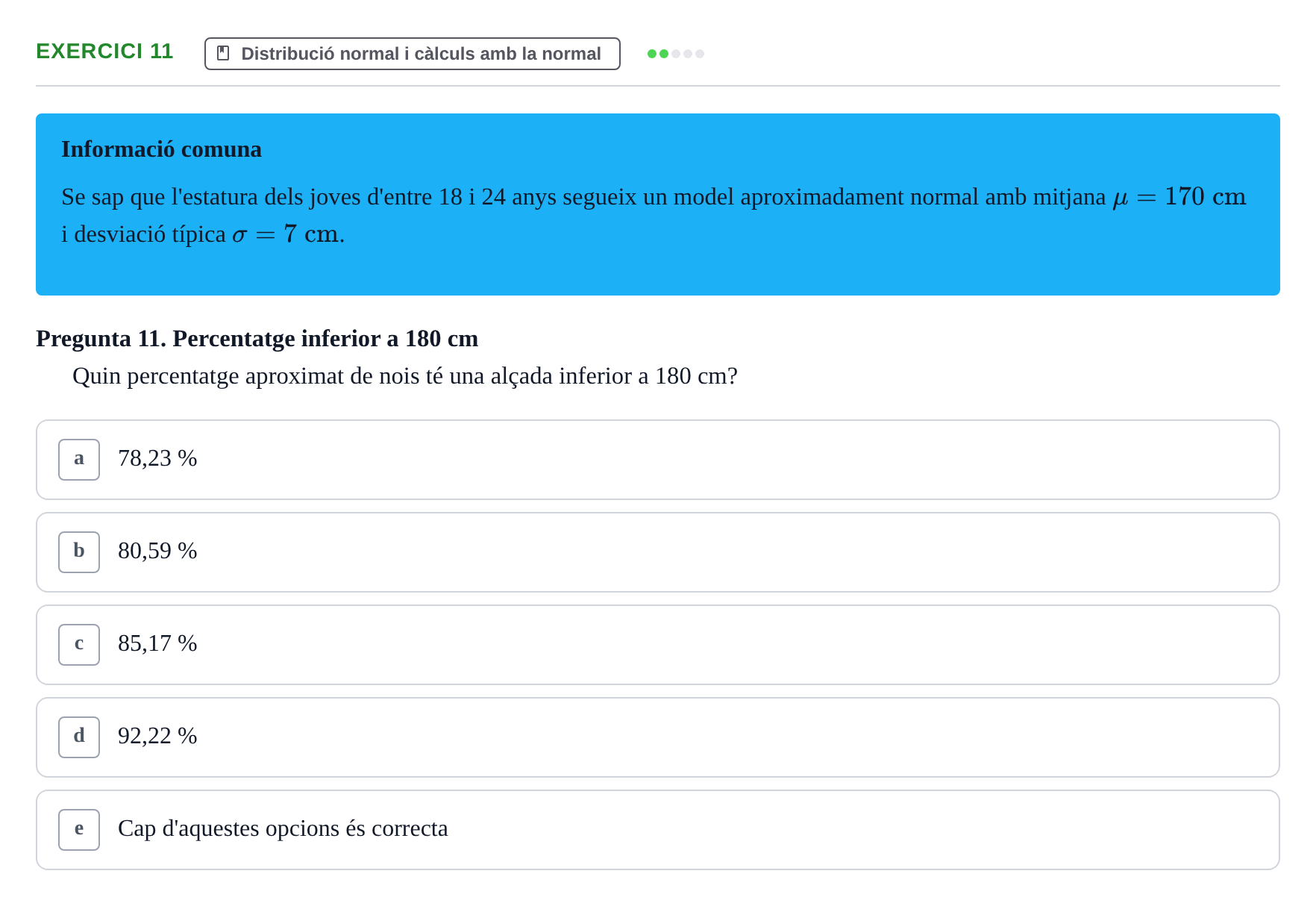Select answer option a, 78,23 %

click(658, 460)
